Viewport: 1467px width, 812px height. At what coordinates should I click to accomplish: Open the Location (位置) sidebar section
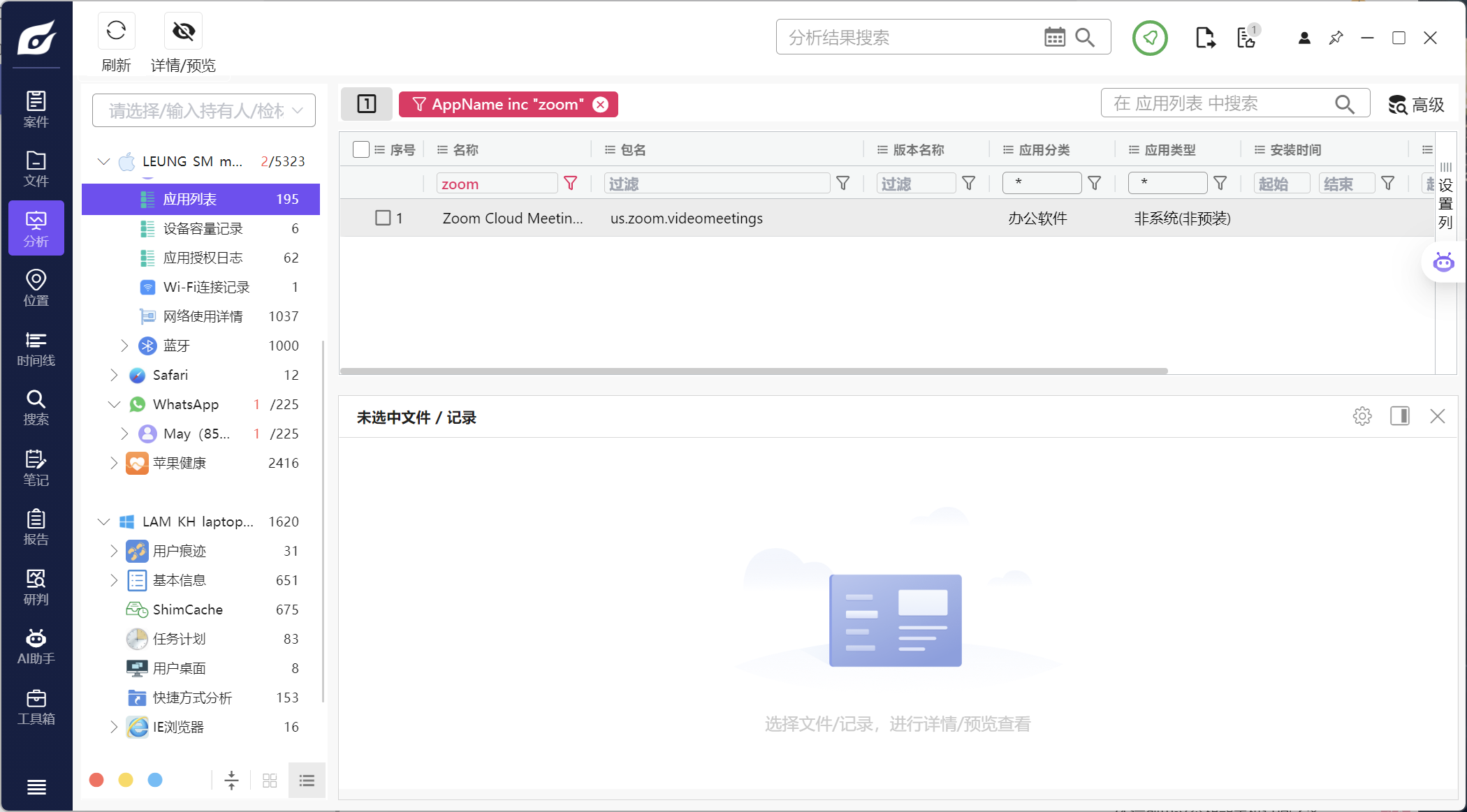[36, 288]
